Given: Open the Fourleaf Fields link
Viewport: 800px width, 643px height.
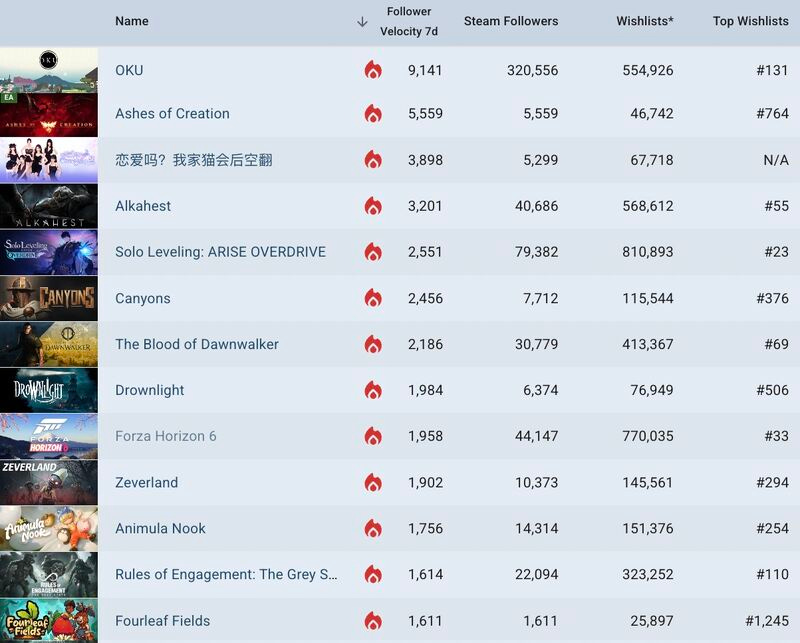Looking at the screenshot, I should [163, 621].
